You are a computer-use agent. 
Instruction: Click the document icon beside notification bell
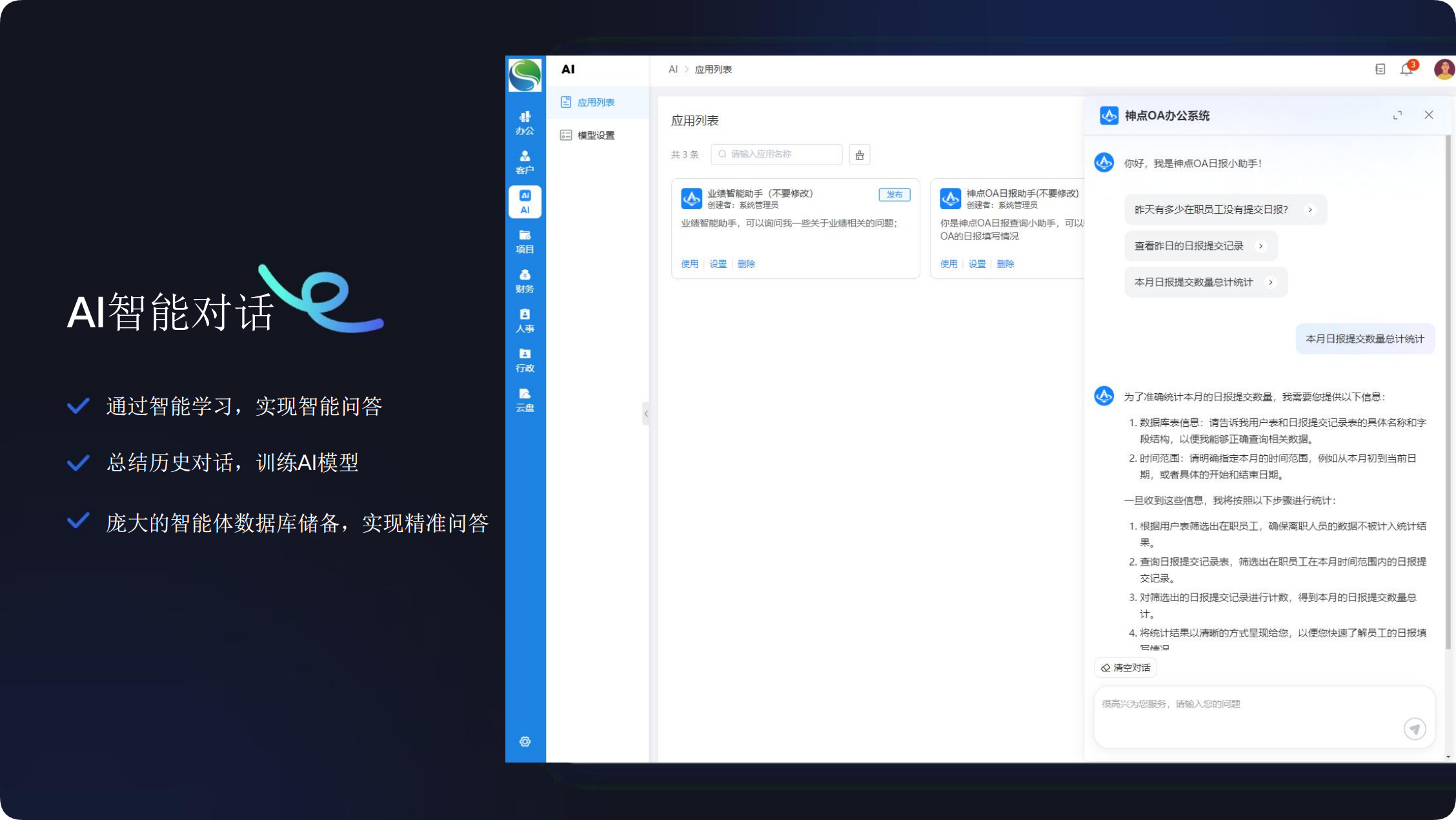point(1380,69)
